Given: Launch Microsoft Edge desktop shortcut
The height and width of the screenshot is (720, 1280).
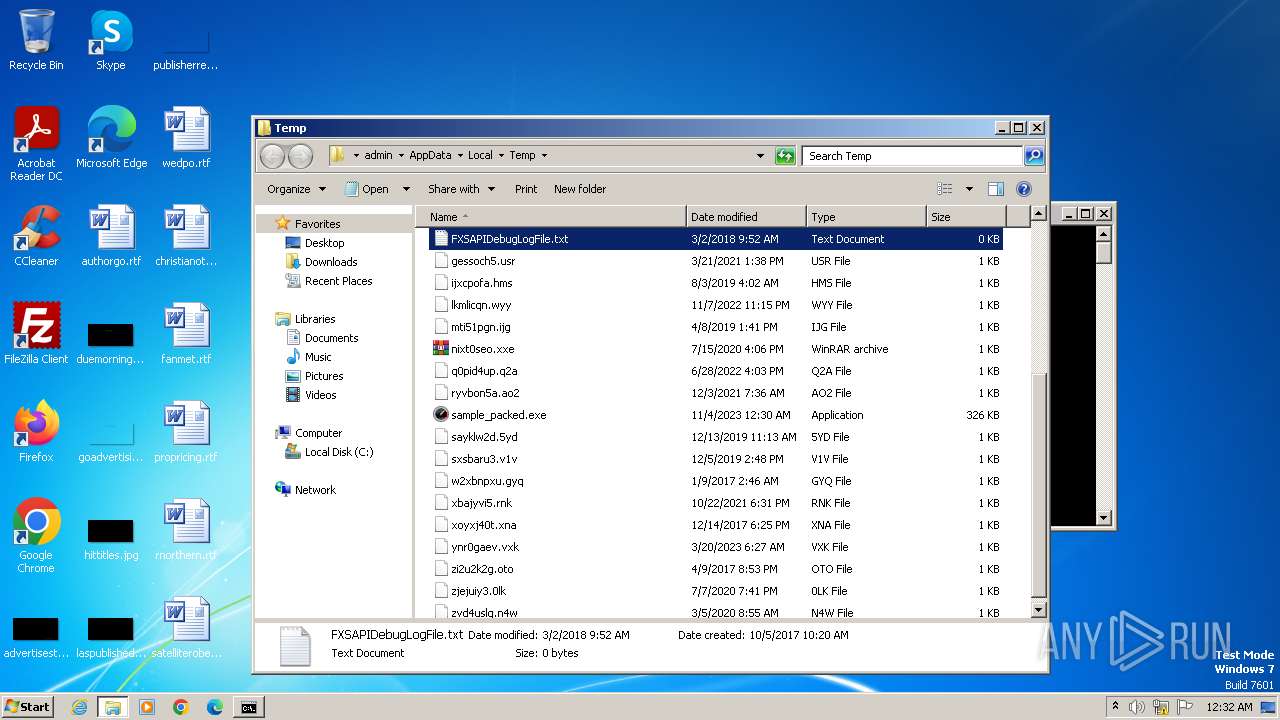Looking at the screenshot, I should [x=111, y=138].
